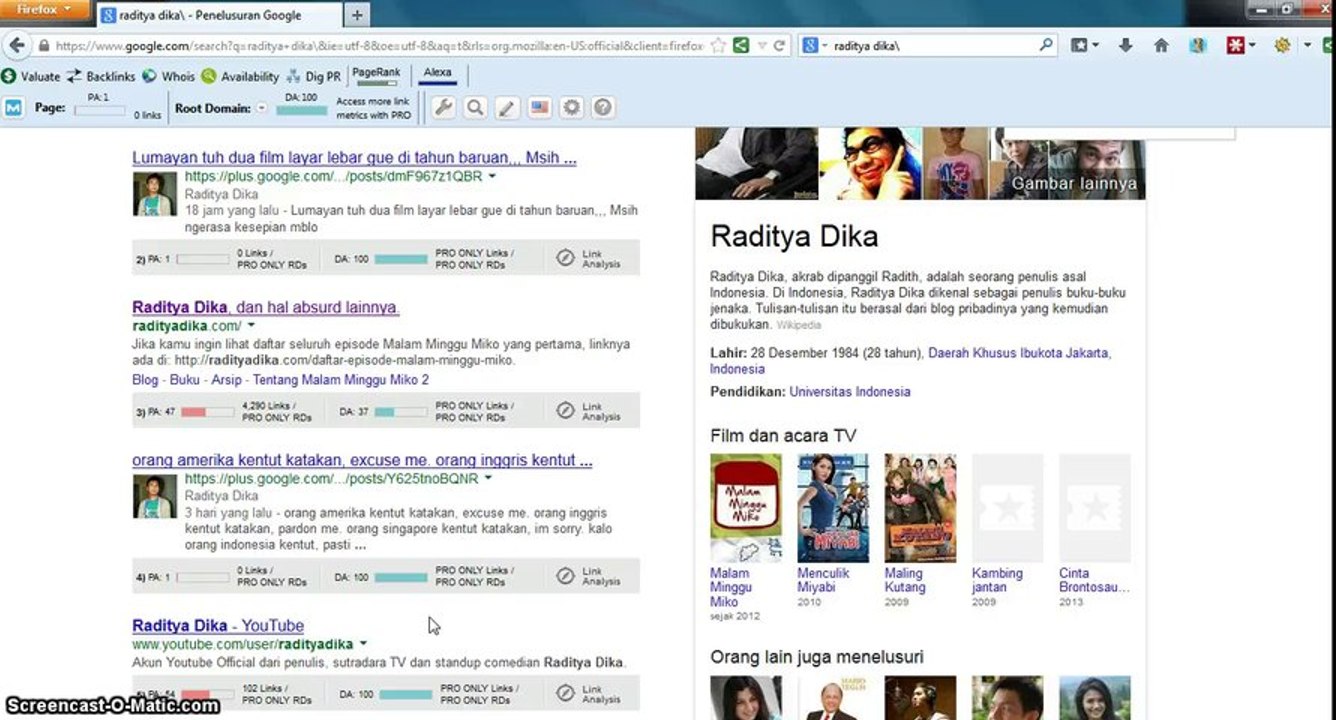Expand dropdown arrow next to radityadika.com/ URL

(x=251, y=326)
